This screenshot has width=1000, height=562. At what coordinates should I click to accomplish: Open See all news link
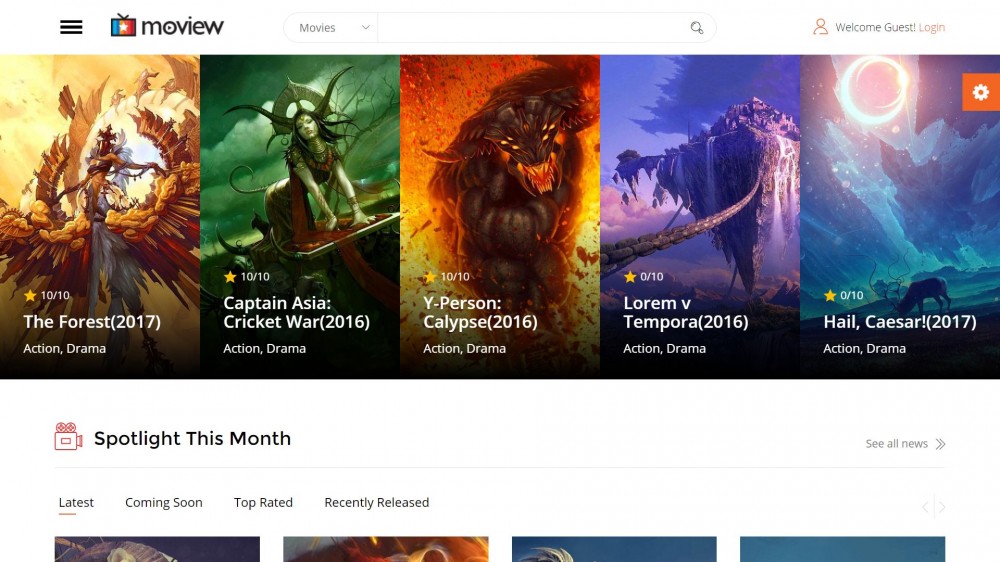tap(896, 443)
